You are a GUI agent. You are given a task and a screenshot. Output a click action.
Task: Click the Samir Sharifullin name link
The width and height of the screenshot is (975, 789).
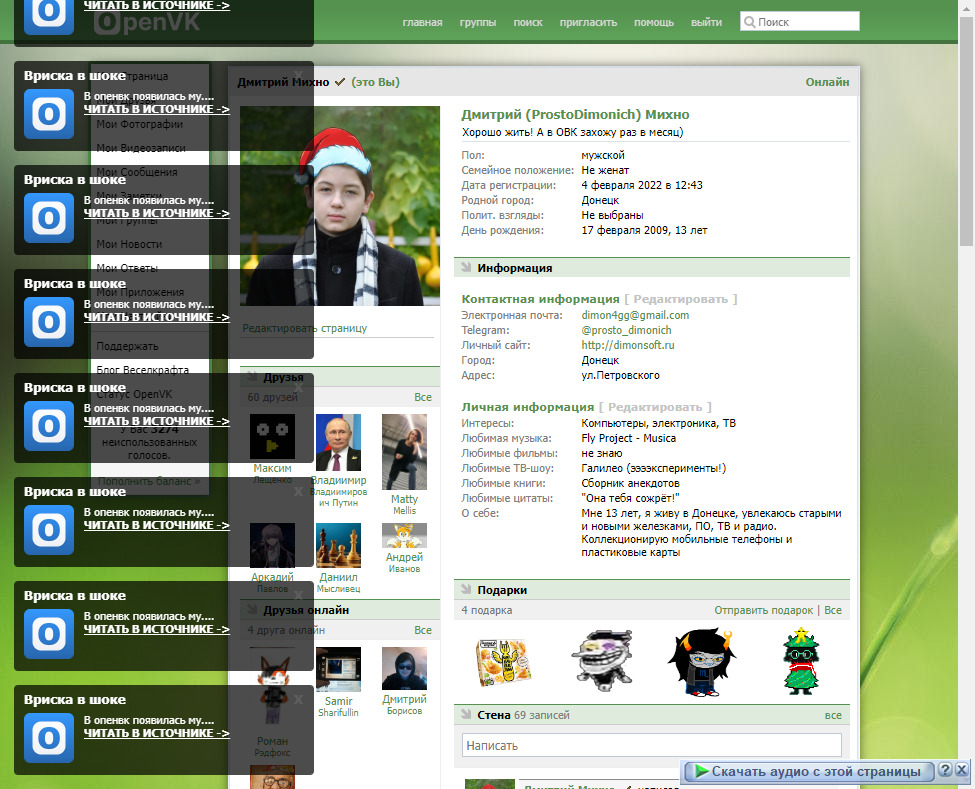click(x=338, y=706)
